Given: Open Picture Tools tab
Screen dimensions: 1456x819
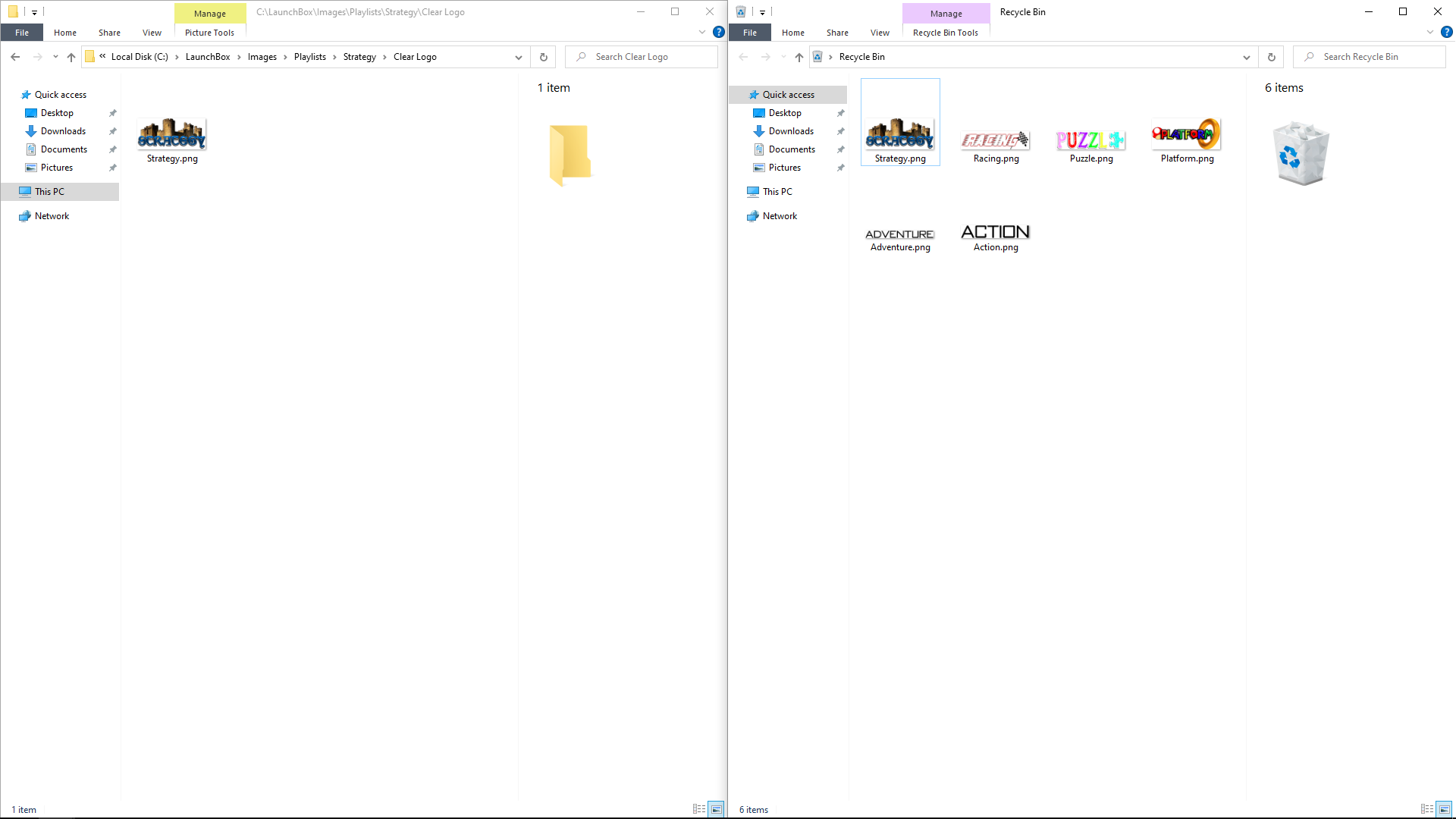Looking at the screenshot, I should coord(209,33).
